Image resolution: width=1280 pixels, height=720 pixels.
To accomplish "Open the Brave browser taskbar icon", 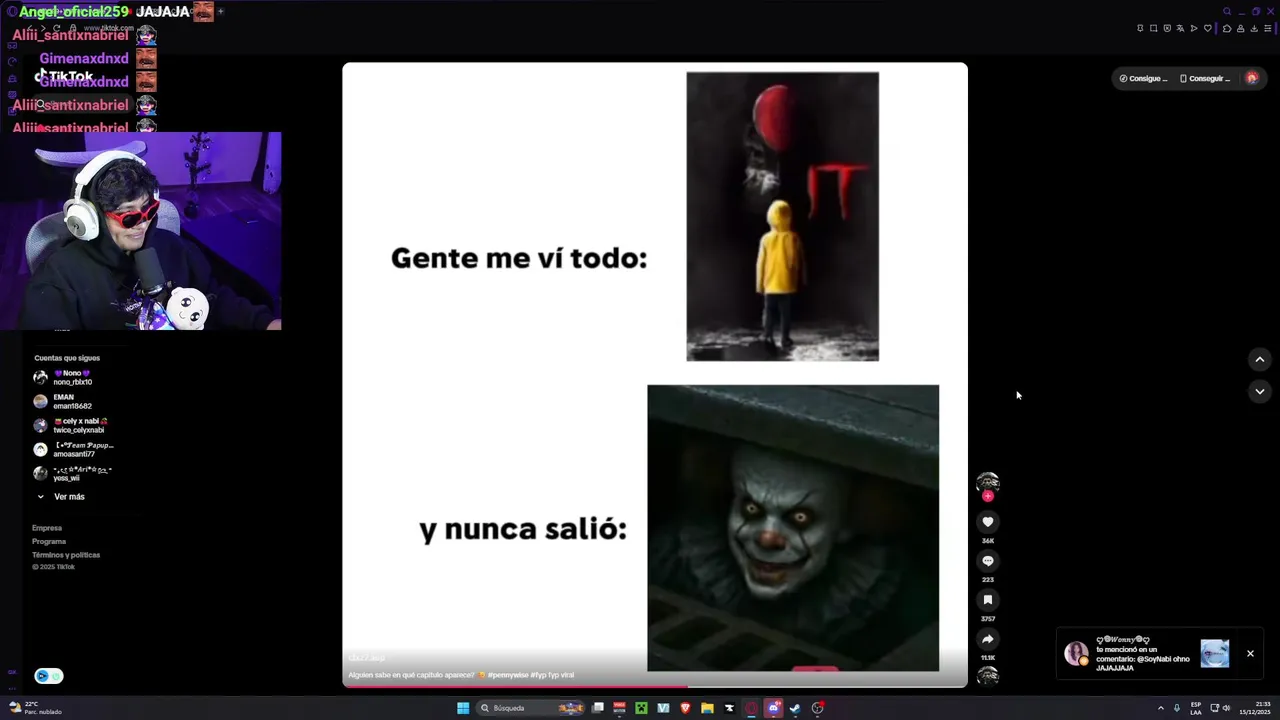I will [685, 708].
